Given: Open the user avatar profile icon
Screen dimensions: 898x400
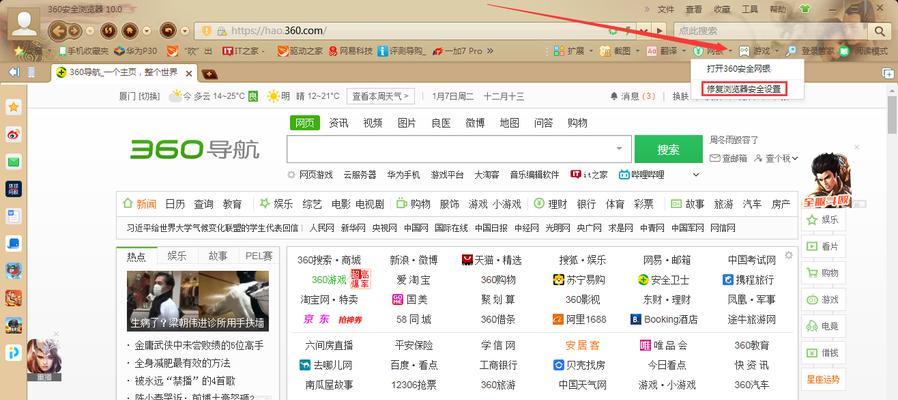Looking at the screenshot, I should pos(25,23).
